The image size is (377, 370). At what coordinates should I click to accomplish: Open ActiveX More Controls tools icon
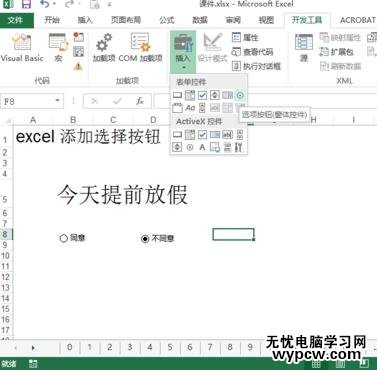(239, 147)
